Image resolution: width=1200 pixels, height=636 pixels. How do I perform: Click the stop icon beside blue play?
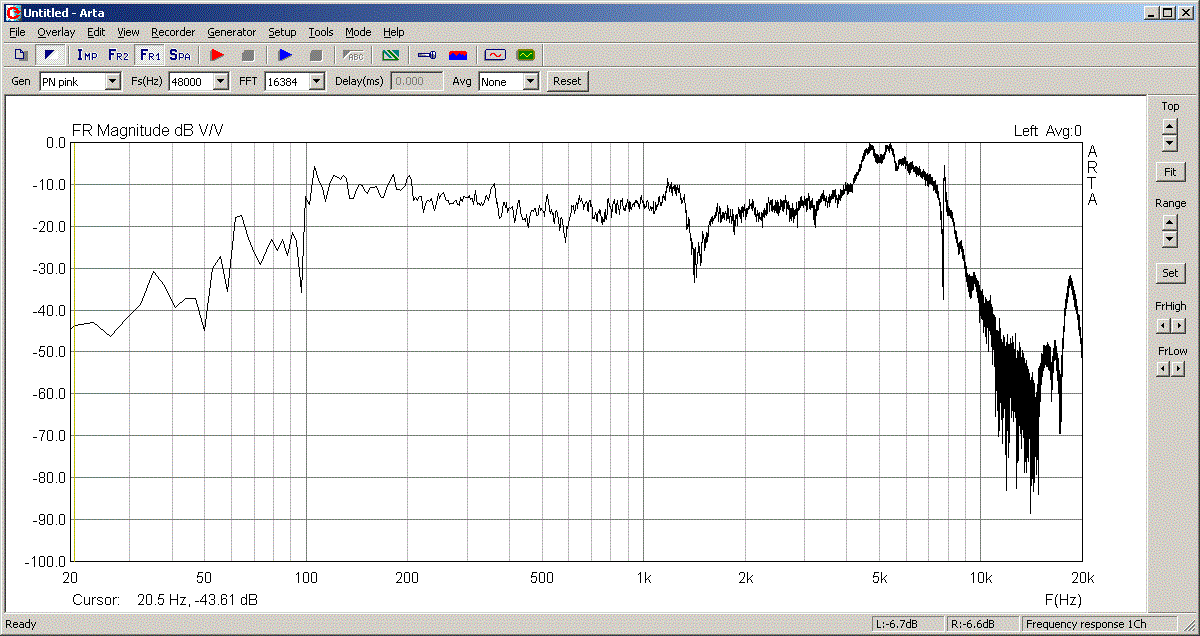pos(316,55)
